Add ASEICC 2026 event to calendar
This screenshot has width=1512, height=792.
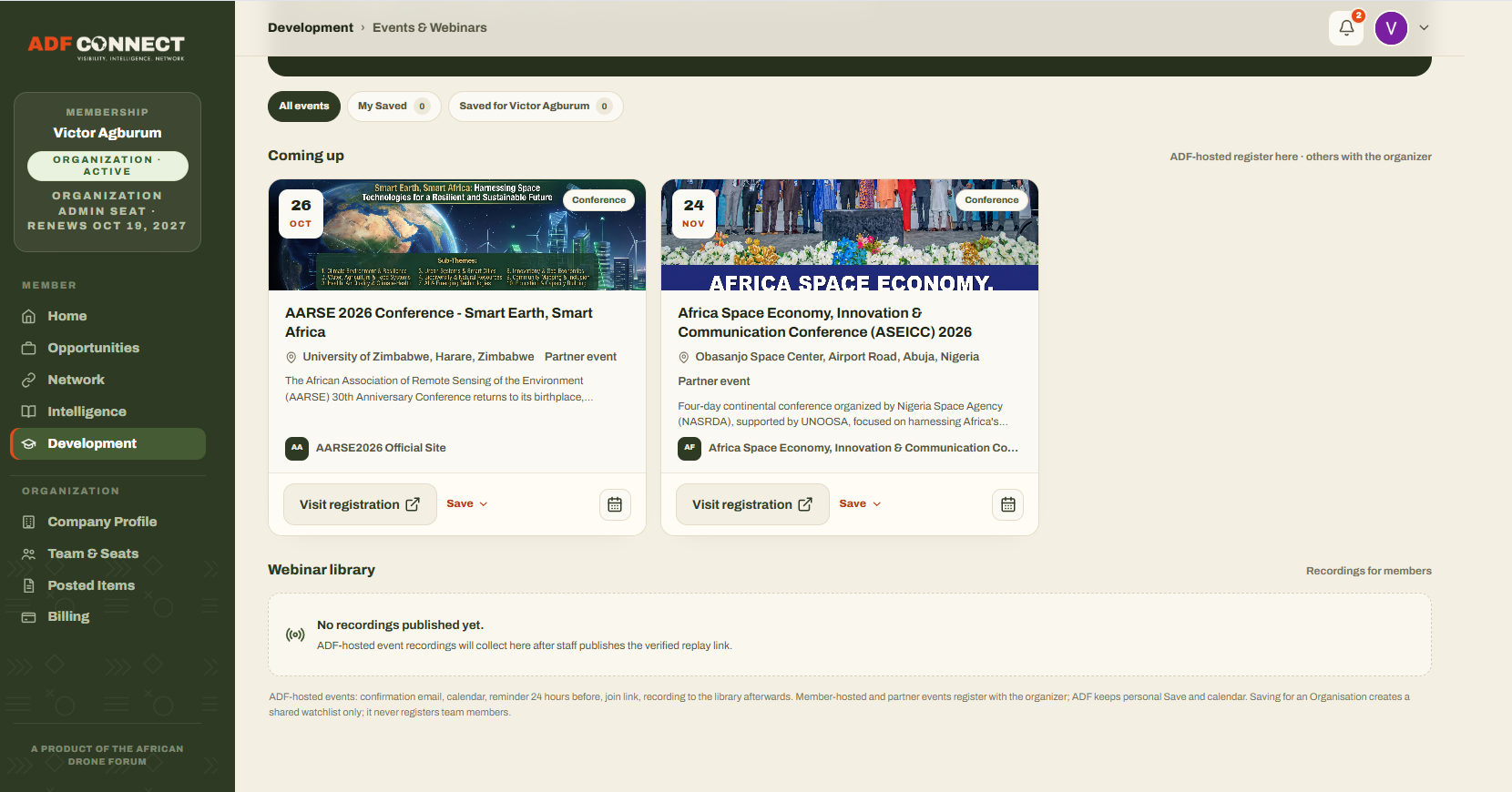point(1007,504)
